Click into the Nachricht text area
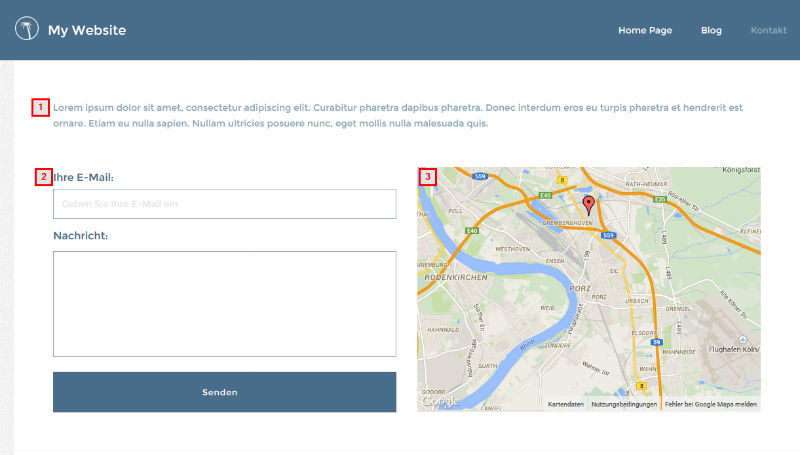 pos(224,304)
